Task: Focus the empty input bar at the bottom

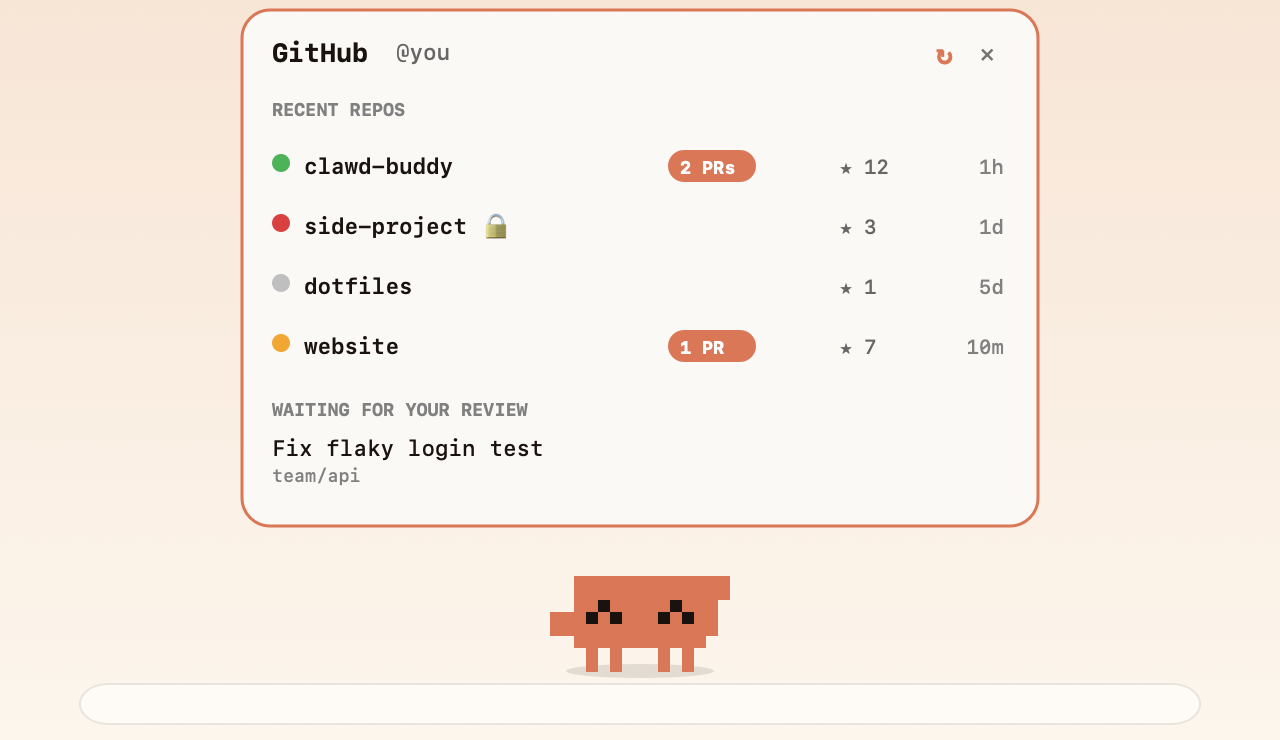Action: 640,704
